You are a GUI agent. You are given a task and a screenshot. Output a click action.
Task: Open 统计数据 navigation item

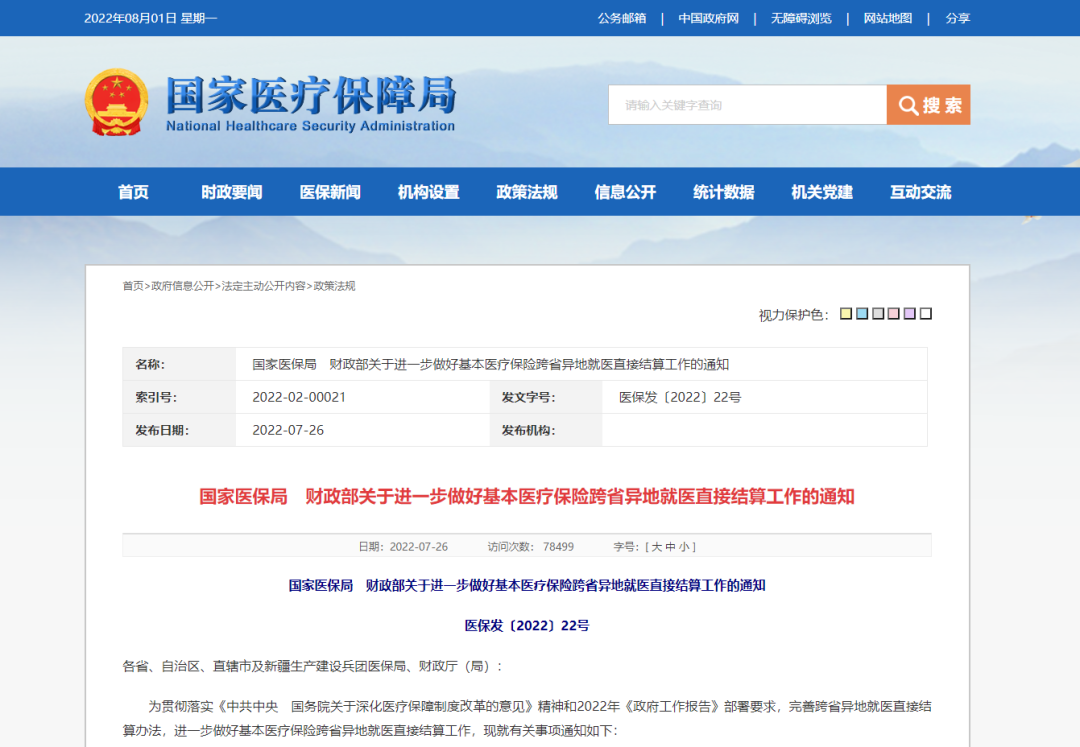(724, 192)
